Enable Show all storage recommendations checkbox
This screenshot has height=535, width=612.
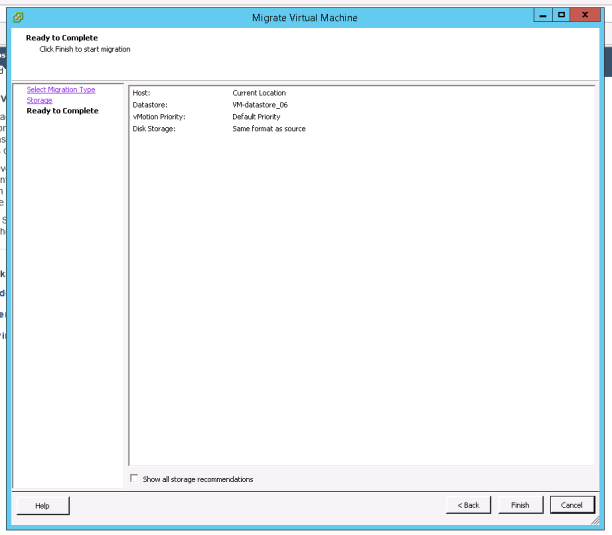pyautogui.click(x=136, y=479)
